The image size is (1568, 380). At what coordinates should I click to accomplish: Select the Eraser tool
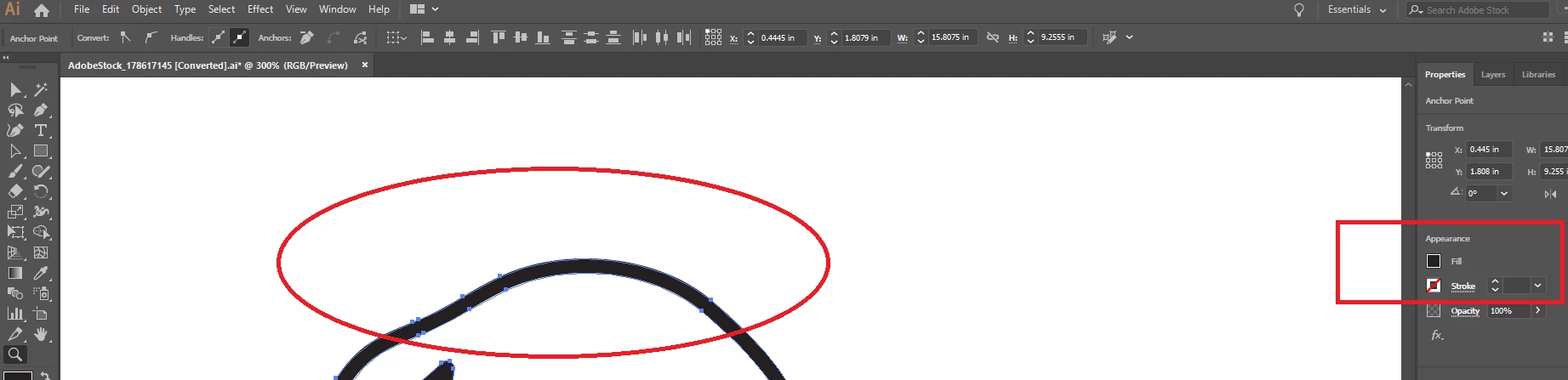pos(15,191)
